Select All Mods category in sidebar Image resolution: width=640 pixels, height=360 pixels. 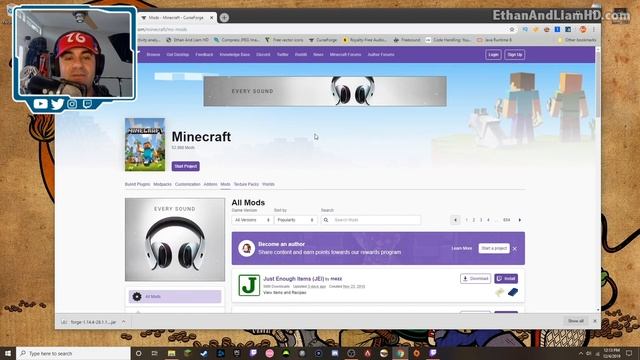175,297
